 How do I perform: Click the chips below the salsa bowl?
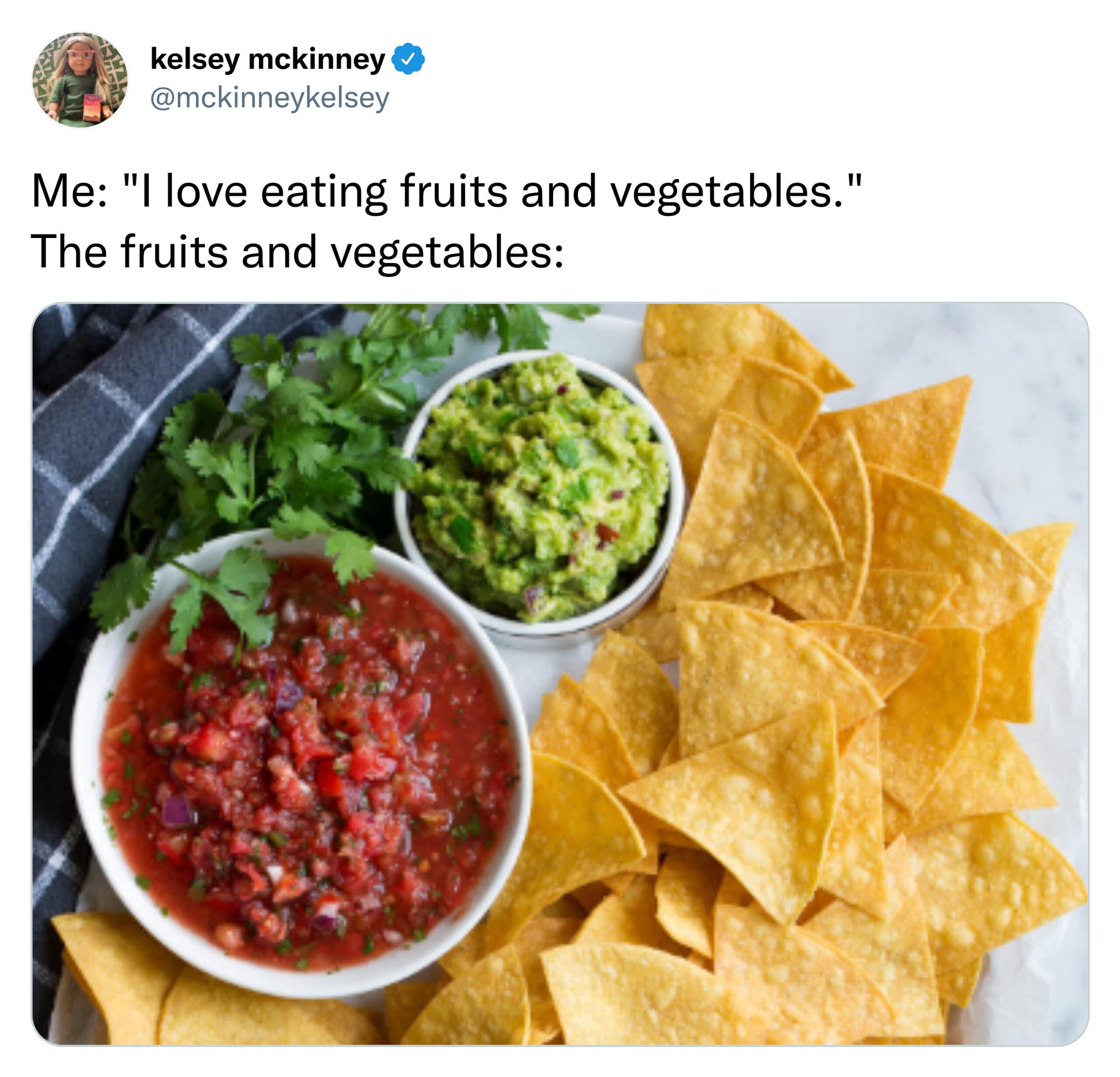pyautogui.click(x=217, y=994)
